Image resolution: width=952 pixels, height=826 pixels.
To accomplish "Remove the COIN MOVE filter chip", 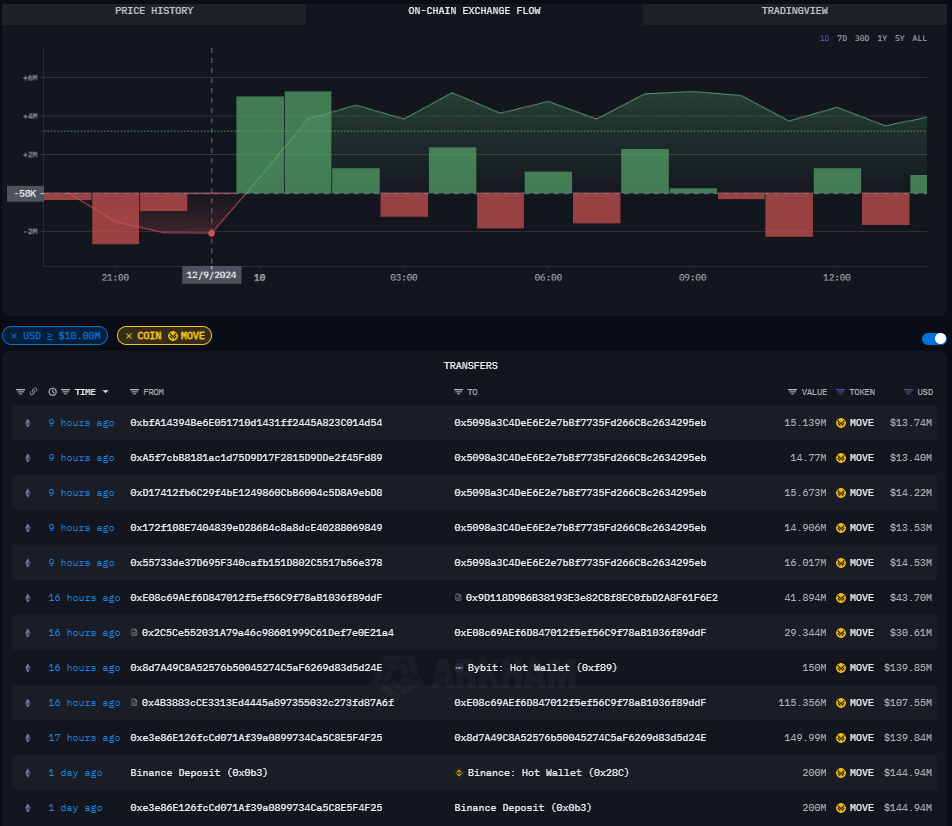I will pyautogui.click(x=127, y=336).
